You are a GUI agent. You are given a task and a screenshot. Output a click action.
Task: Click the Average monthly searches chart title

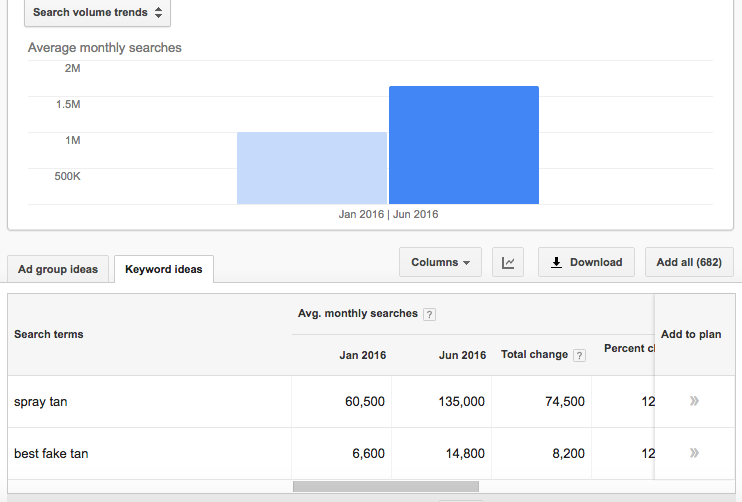coord(105,48)
